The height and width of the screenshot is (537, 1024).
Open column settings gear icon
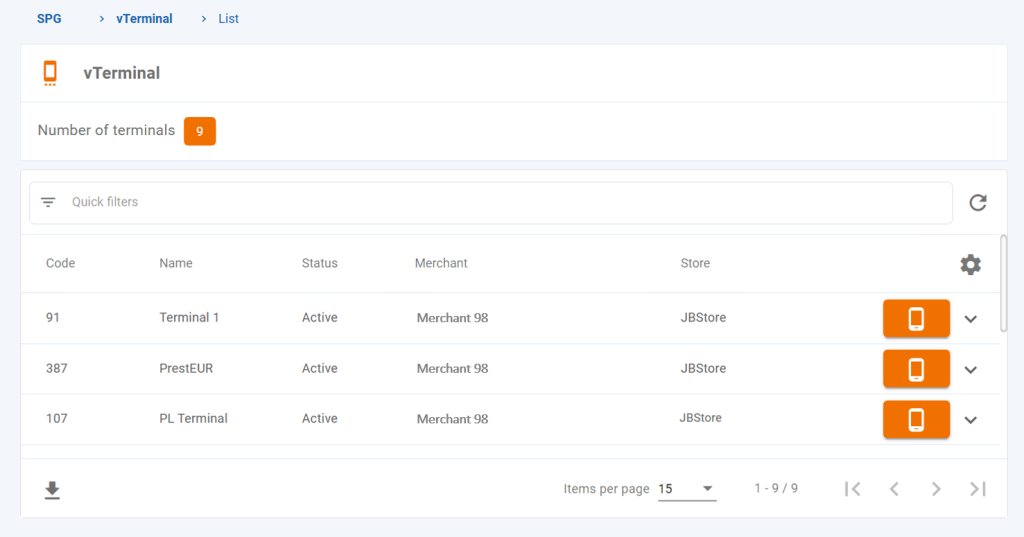click(x=970, y=264)
